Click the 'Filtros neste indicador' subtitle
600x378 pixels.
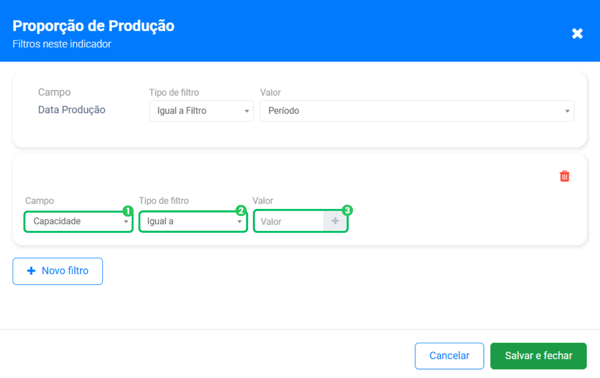click(62, 44)
